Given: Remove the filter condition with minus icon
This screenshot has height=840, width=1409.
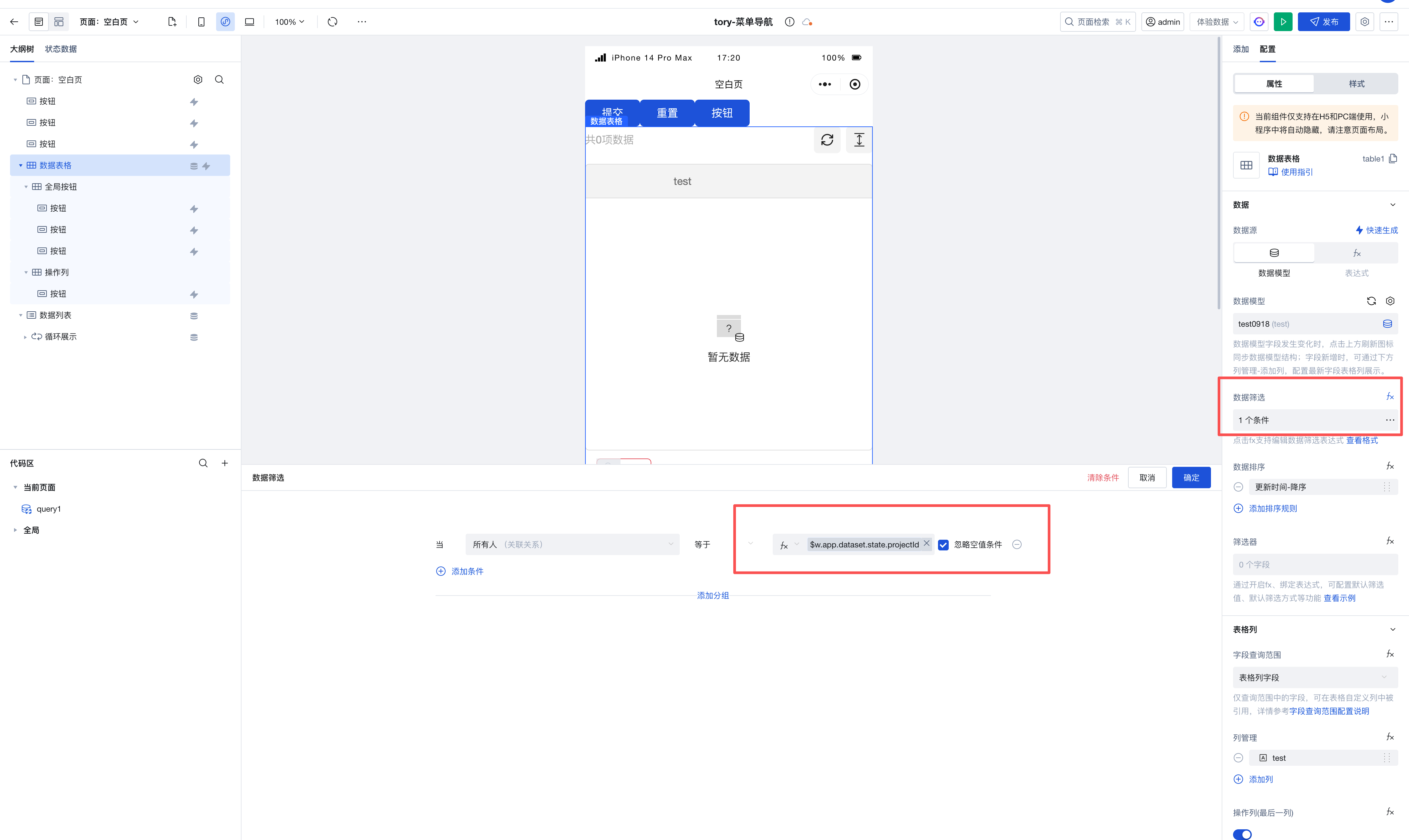Looking at the screenshot, I should 1017,544.
